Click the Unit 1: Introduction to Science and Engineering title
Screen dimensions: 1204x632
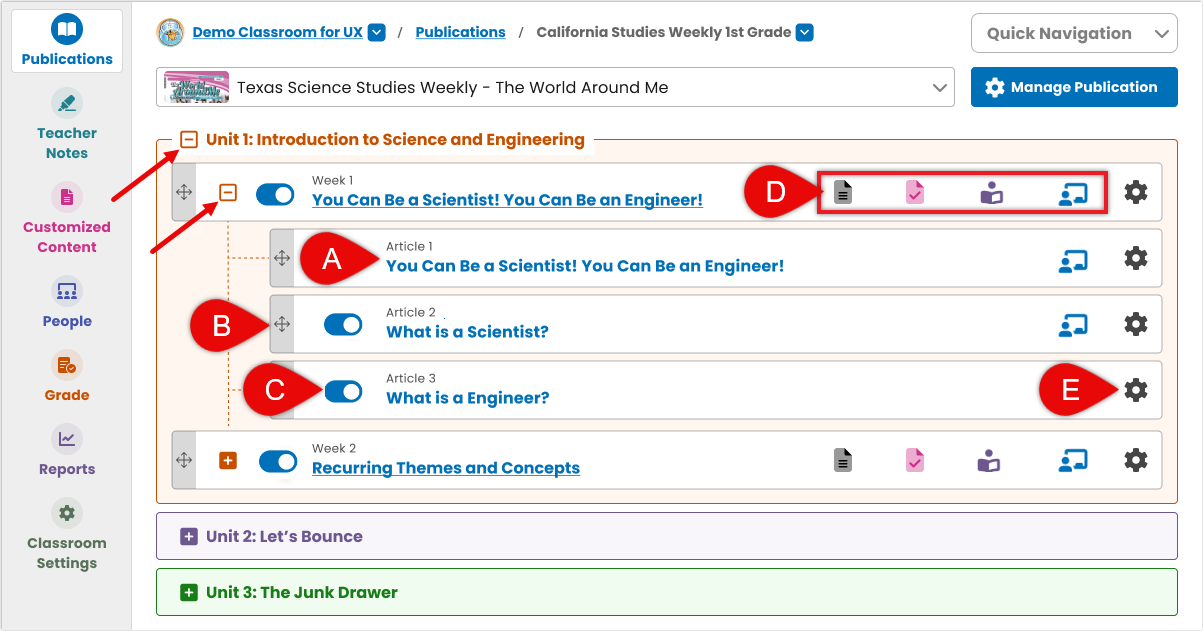[x=395, y=140]
